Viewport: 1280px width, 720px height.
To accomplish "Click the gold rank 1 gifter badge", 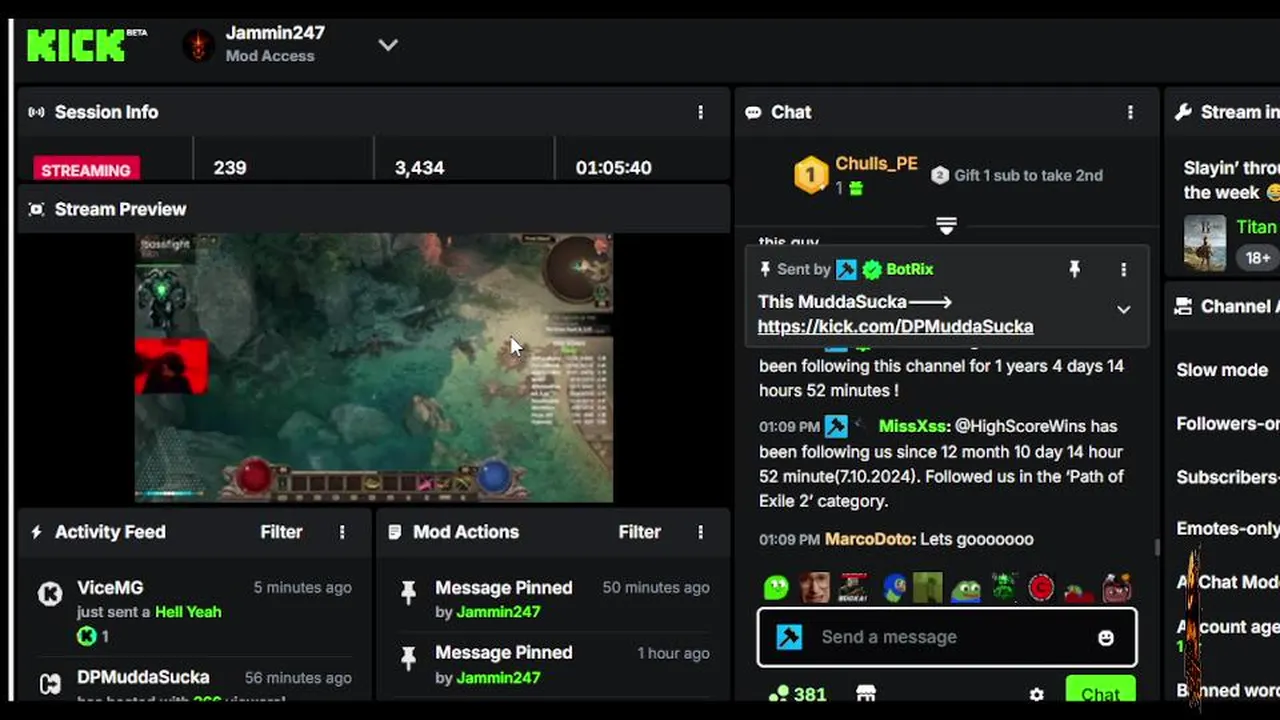I will [x=811, y=175].
